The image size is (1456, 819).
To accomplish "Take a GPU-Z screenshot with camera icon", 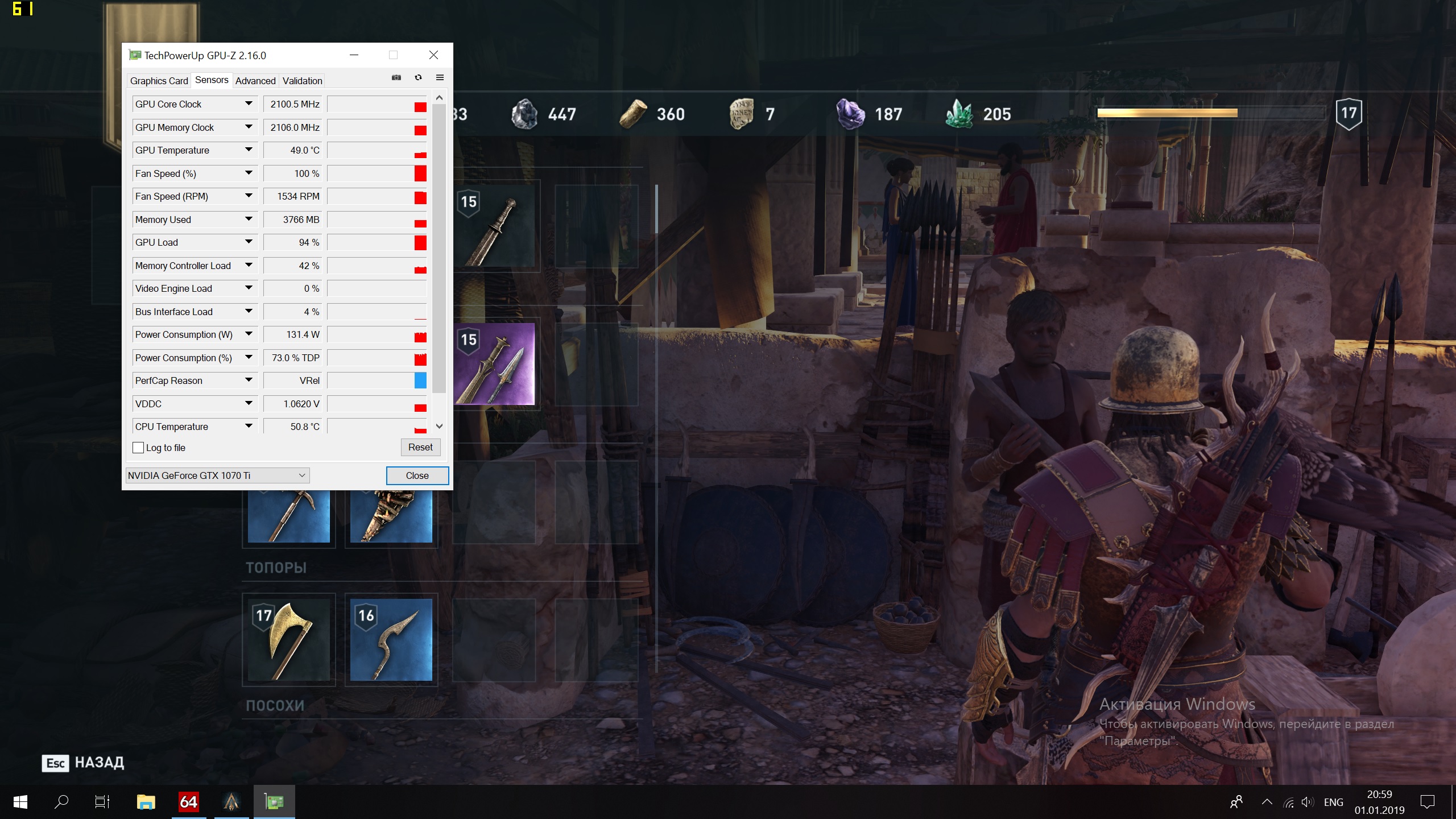I will click(396, 77).
